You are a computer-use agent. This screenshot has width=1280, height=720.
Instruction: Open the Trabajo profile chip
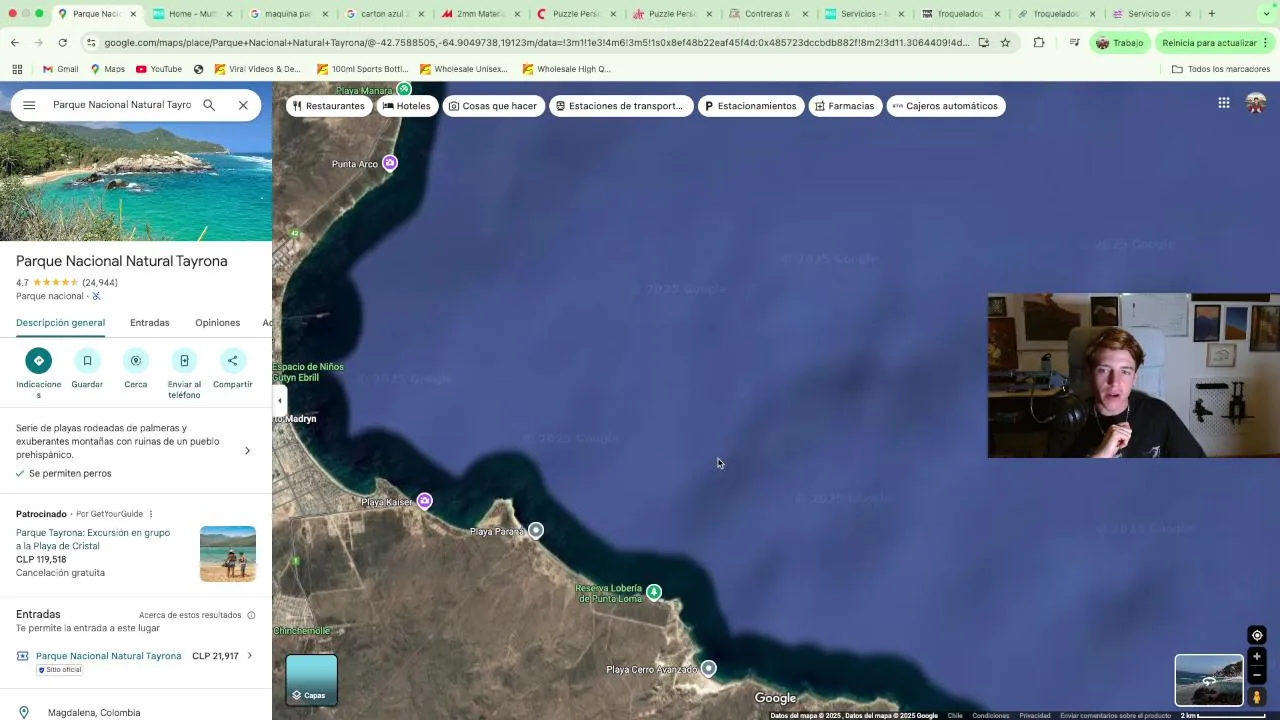(x=1120, y=43)
